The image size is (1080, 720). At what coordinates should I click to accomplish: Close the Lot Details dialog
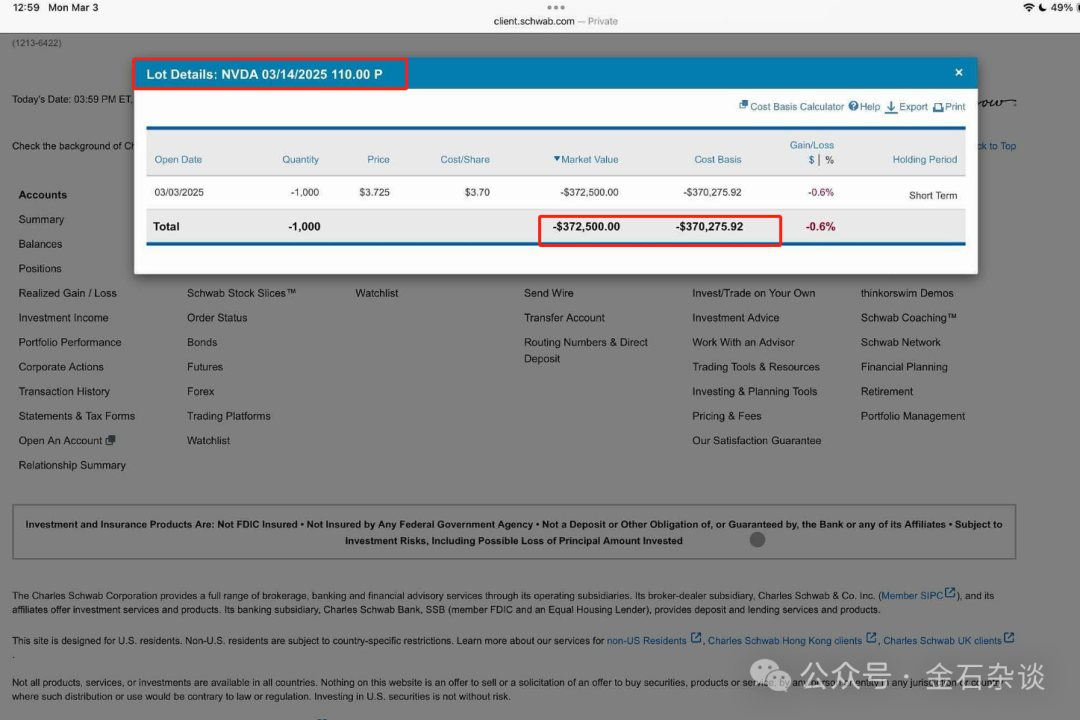pyautogui.click(x=958, y=72)
